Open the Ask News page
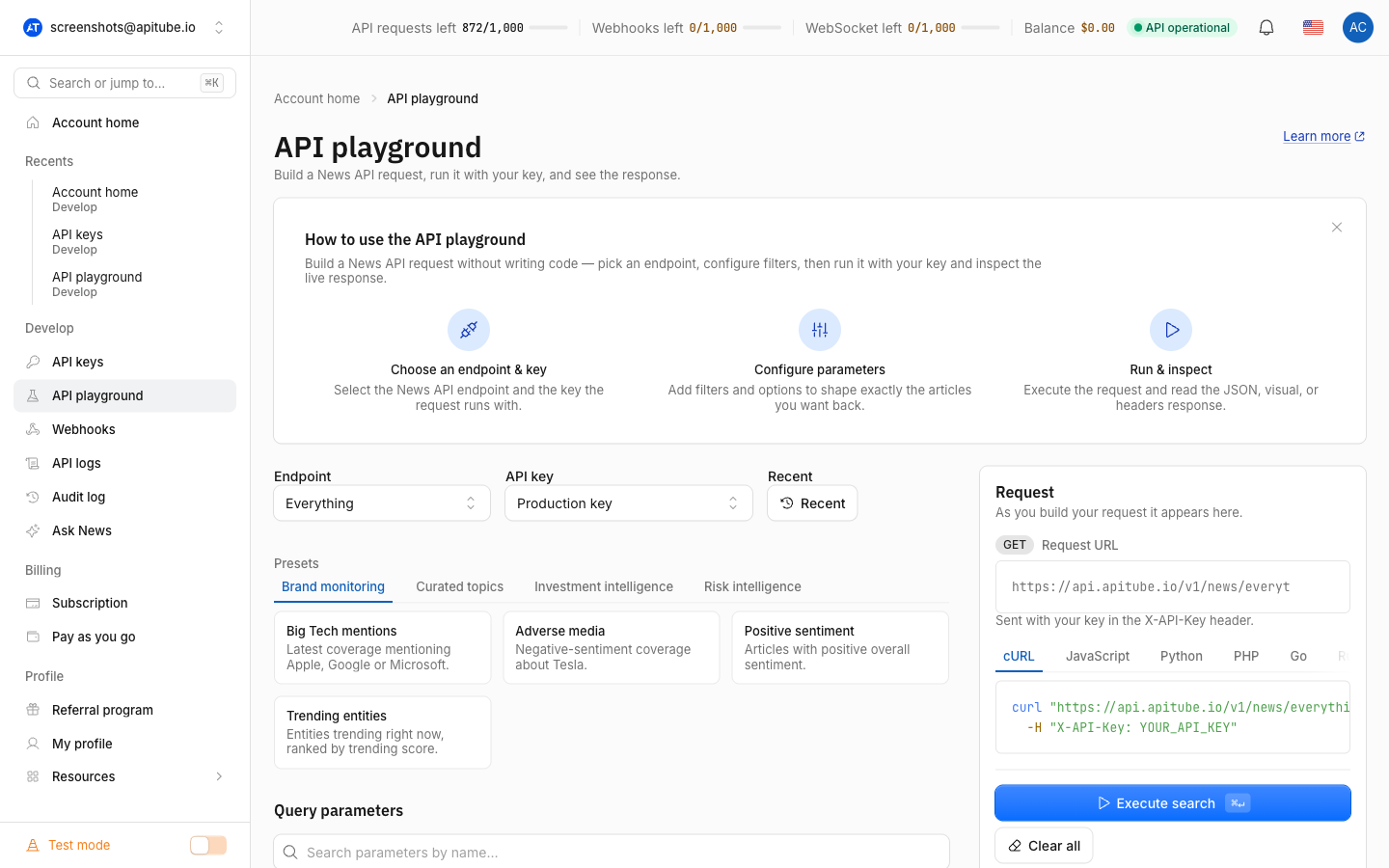 (124, 530)
